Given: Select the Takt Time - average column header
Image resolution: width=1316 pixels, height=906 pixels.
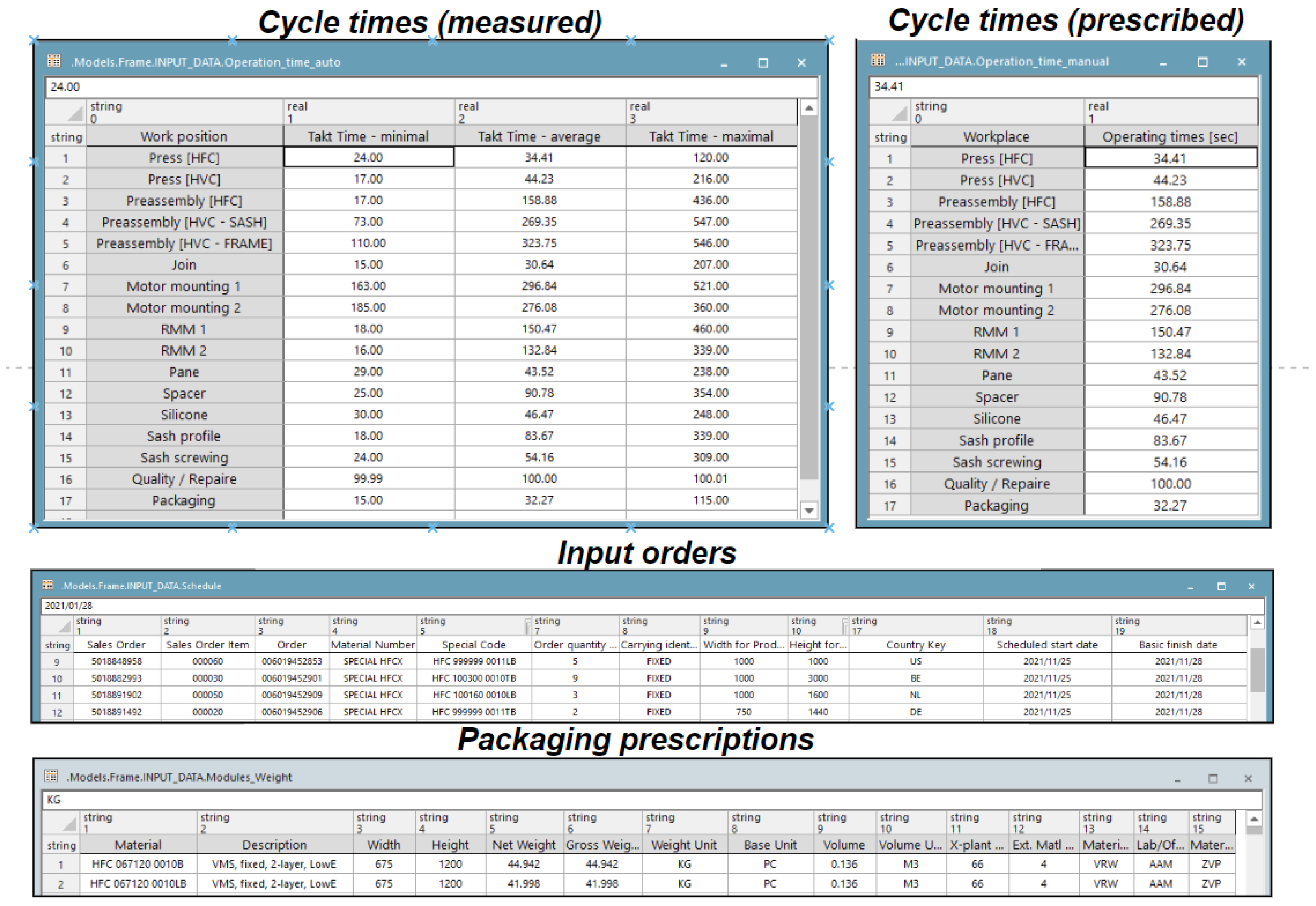Looking at the screenshot, I should [x=539, y=136].
